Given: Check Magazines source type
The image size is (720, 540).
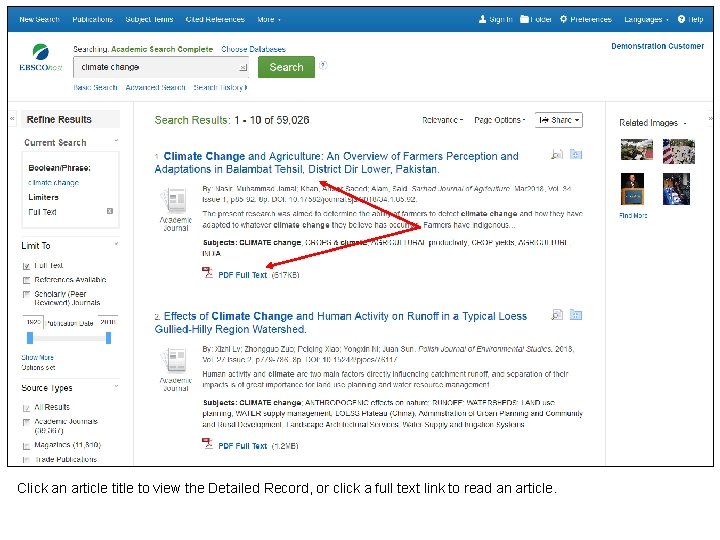Looking at the screenshot, I should 26,446.
